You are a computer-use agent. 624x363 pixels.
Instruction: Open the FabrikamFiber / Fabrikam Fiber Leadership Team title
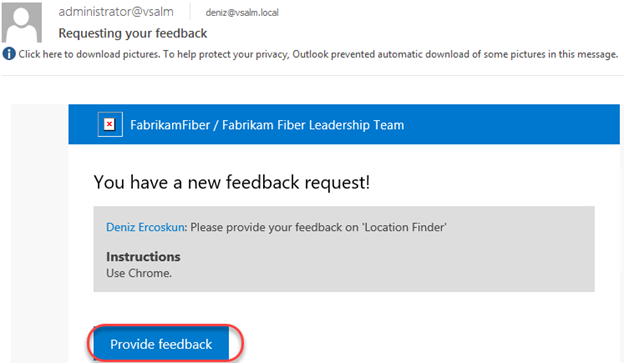(x=267, y=125)
